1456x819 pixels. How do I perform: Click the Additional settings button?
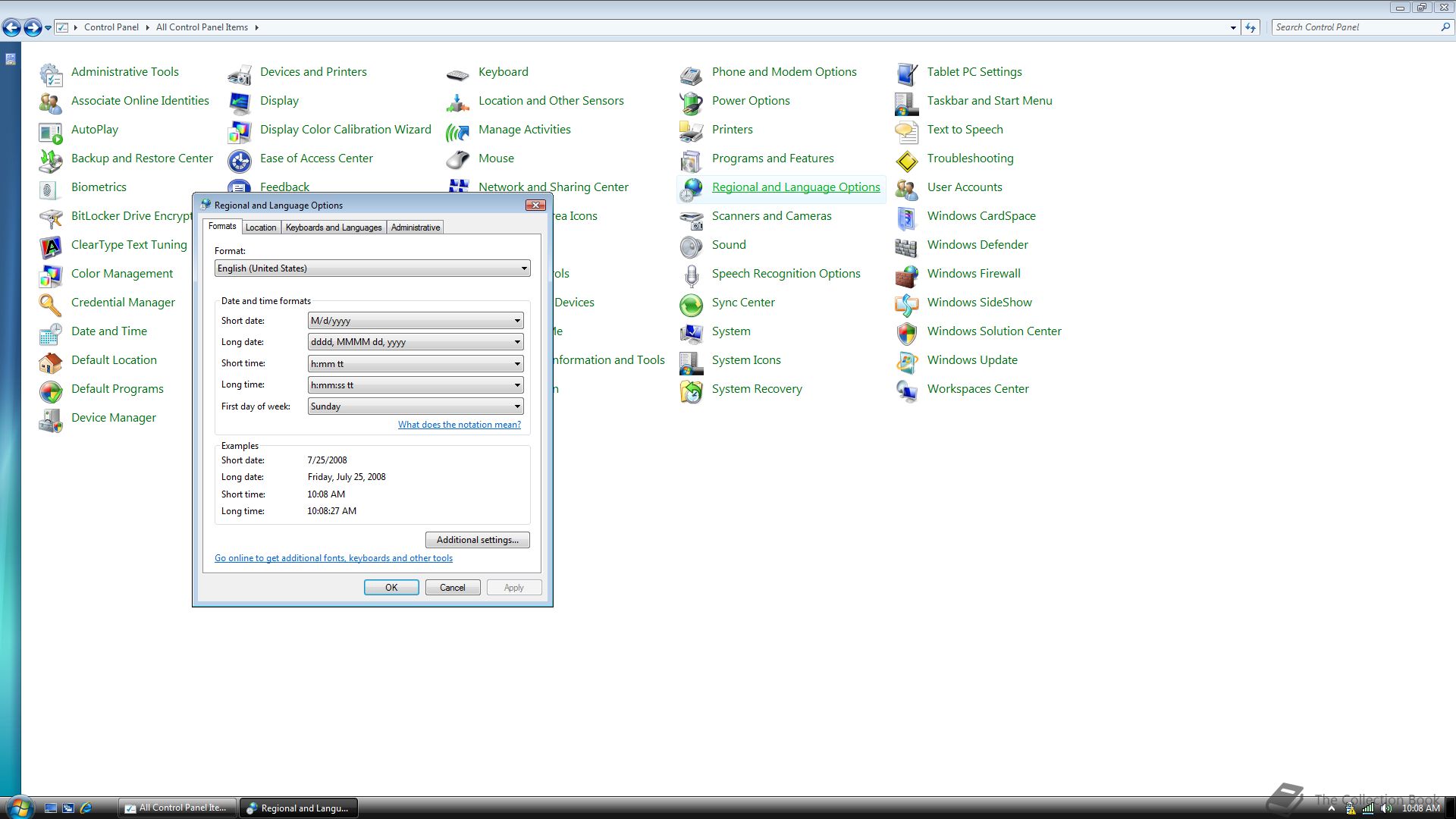point(478,540)
